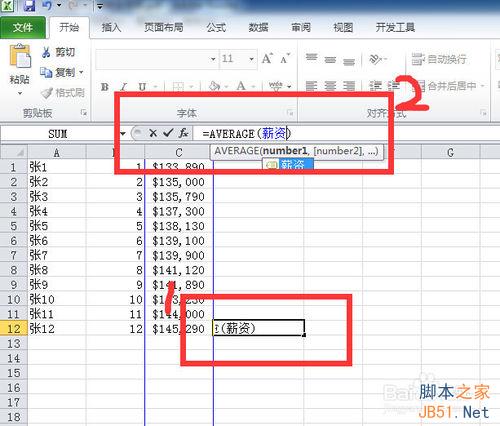Switch to the 数据 ribbon tab
Viewport: 500px width, 426px height.
click(x=258, y=27)
